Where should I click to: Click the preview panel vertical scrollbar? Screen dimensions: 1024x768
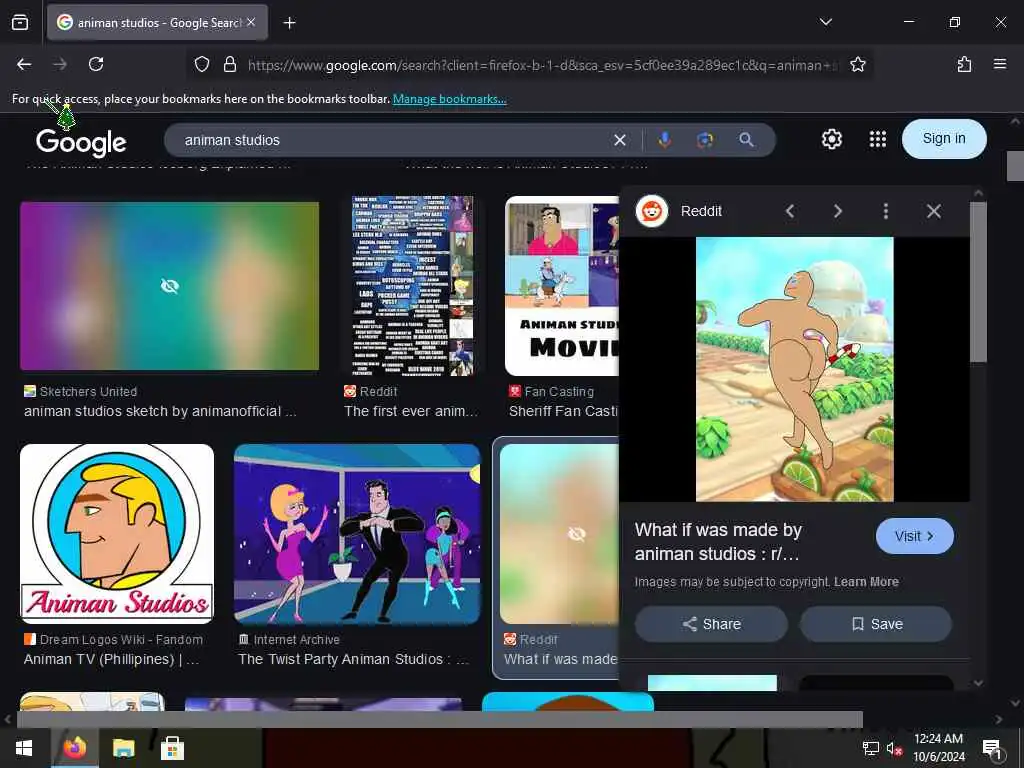click(978, 281)
